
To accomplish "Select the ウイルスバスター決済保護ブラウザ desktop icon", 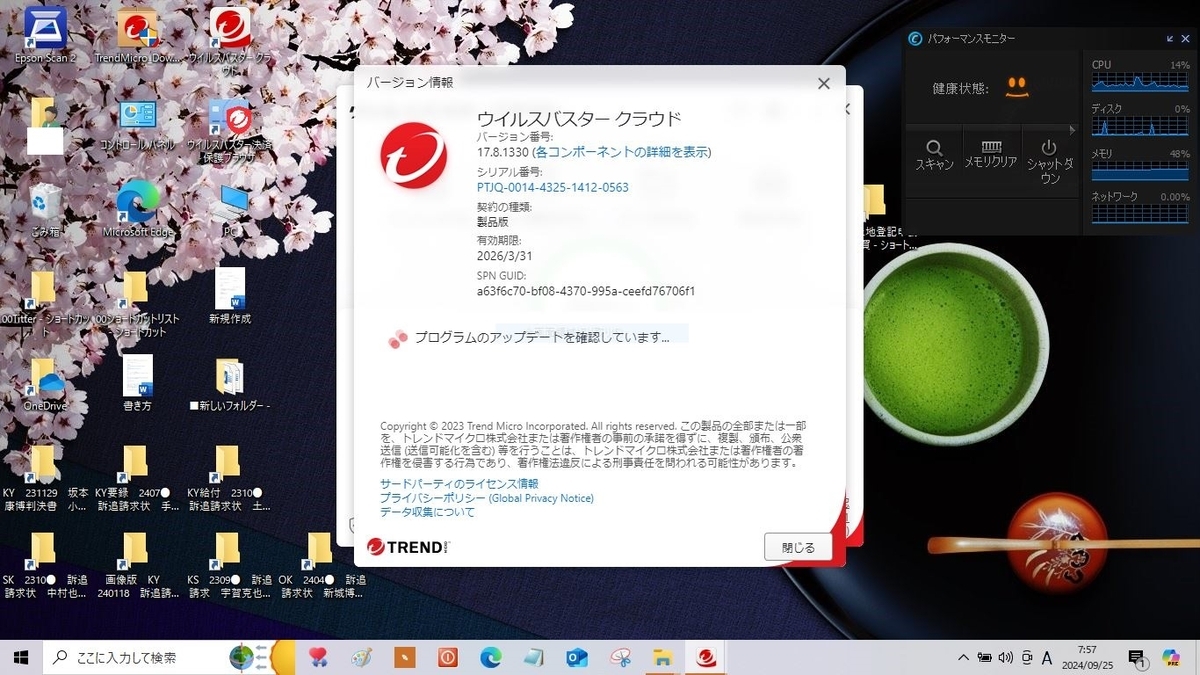I will (230, 130).
